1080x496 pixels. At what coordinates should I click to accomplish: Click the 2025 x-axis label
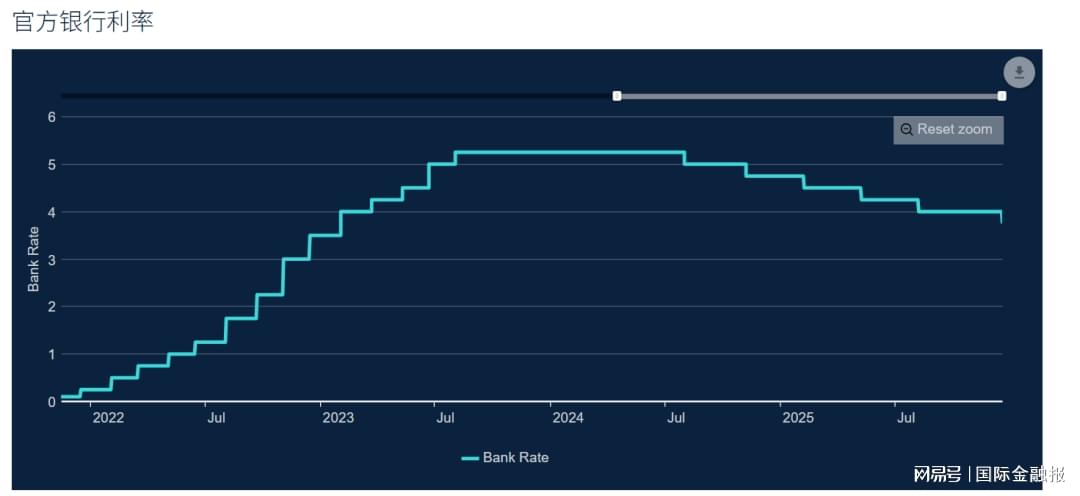tap(798, 418)
